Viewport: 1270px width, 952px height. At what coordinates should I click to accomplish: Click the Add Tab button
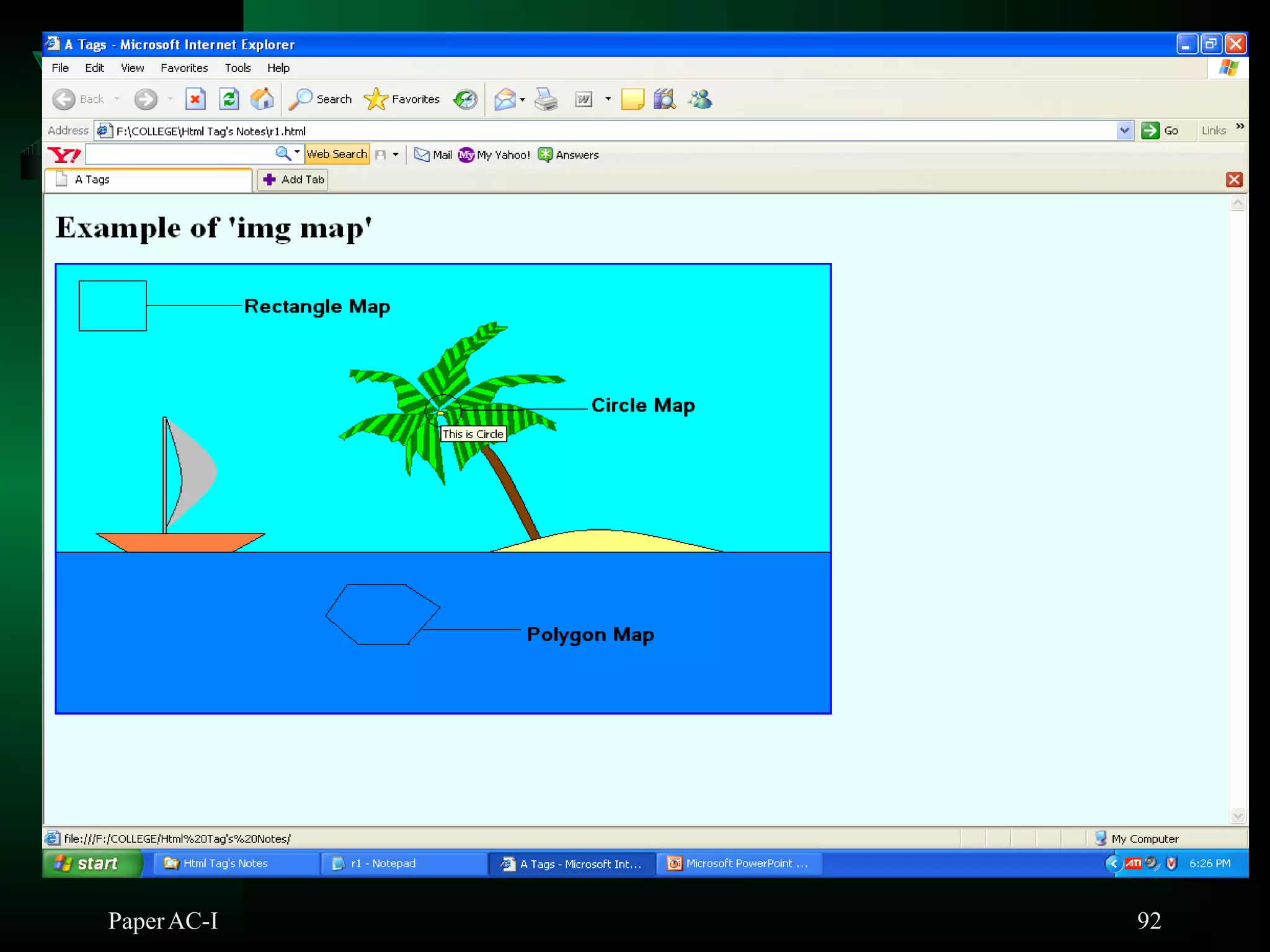point(293,180)
